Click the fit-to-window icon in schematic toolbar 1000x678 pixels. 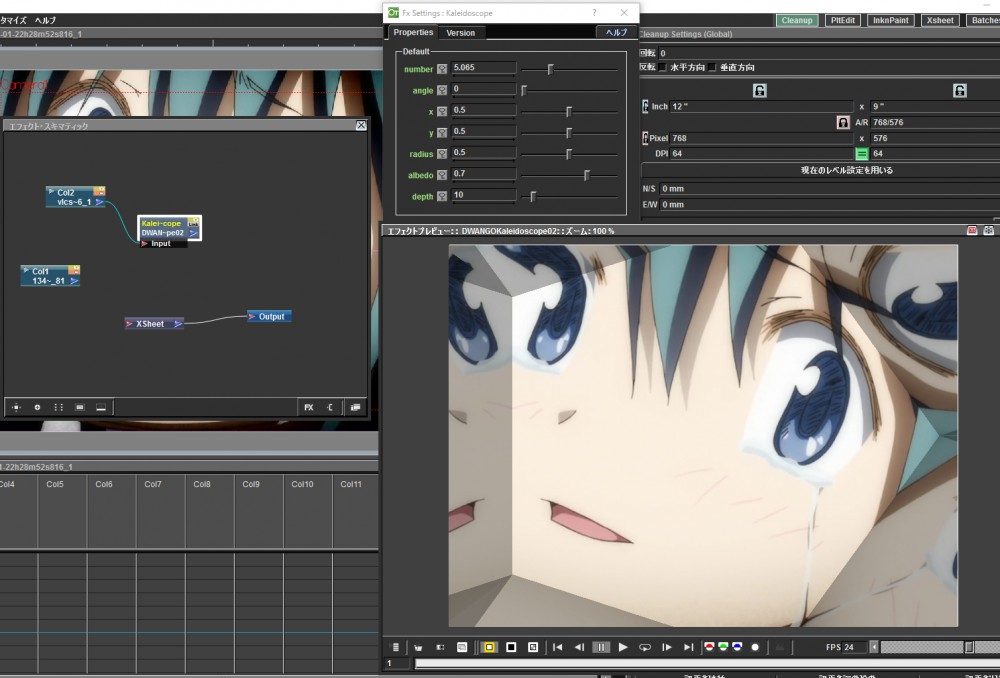pyautogui.click(x=16, y=407)
